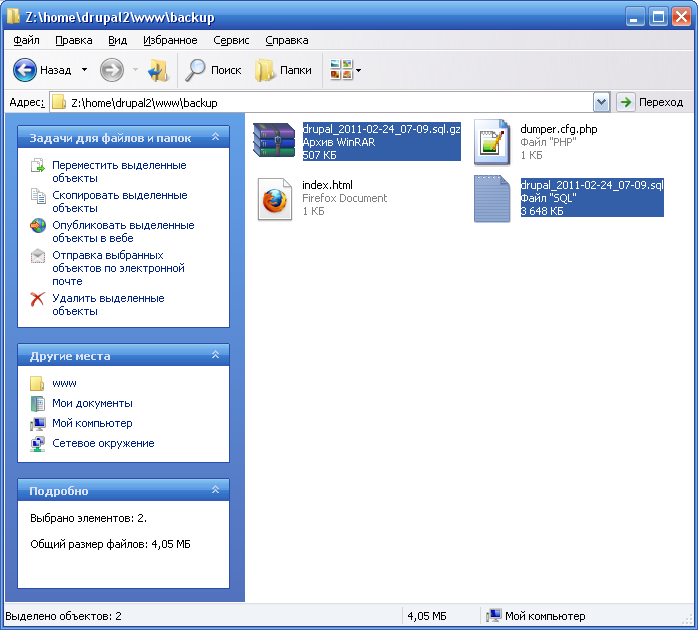Viewport: 698px width, 630px height.
Task: Open the Back history dropdown arrow
Action: point(85,70)
